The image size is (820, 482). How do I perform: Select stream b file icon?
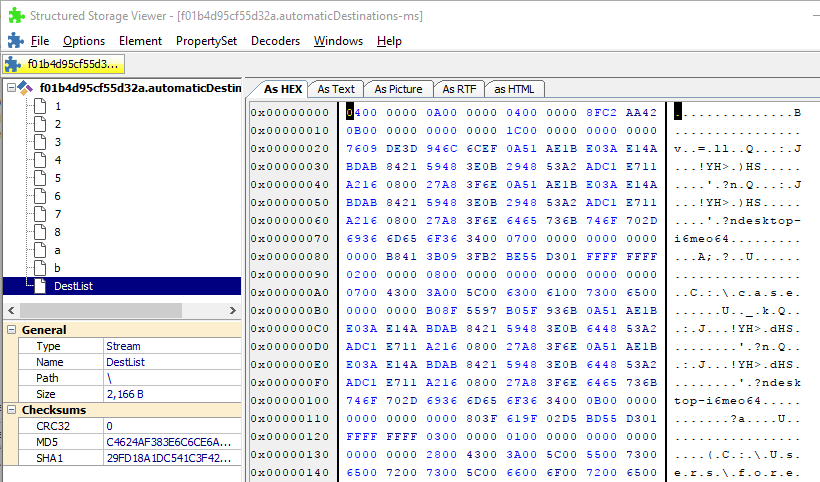(x=40, y=268)
